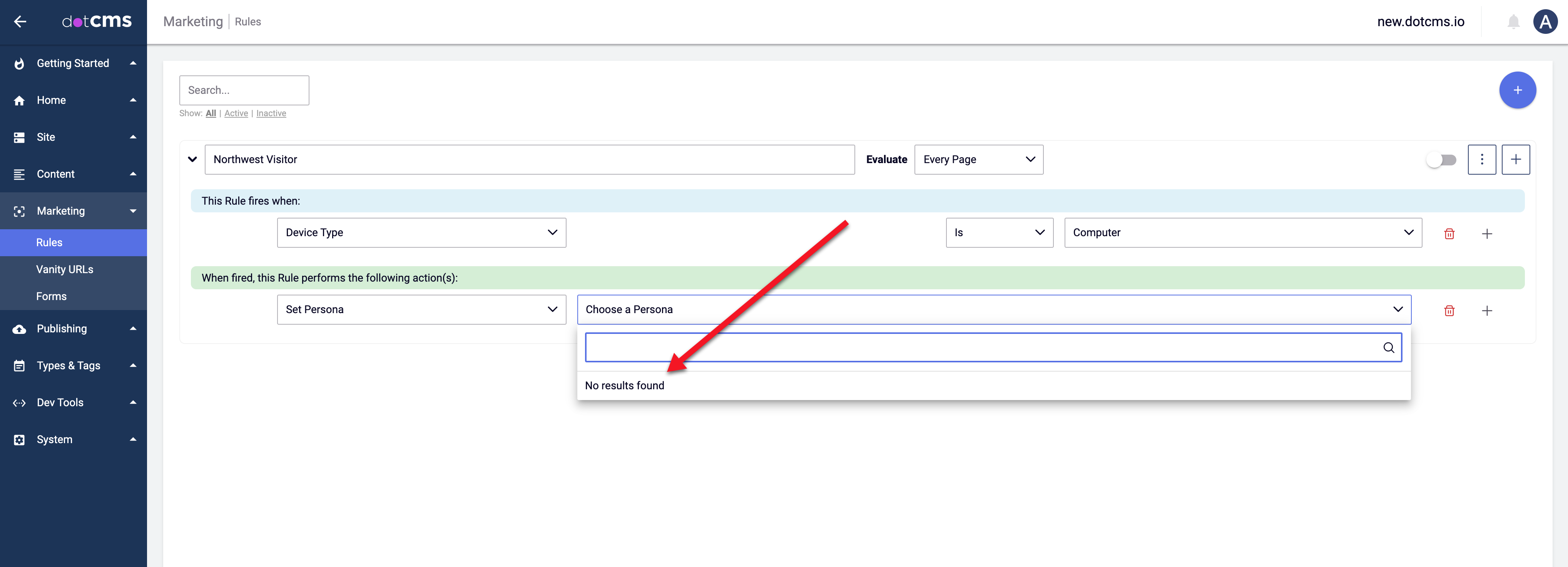
Task: Click the back arrow in the top bar
Action: point(20,21)
